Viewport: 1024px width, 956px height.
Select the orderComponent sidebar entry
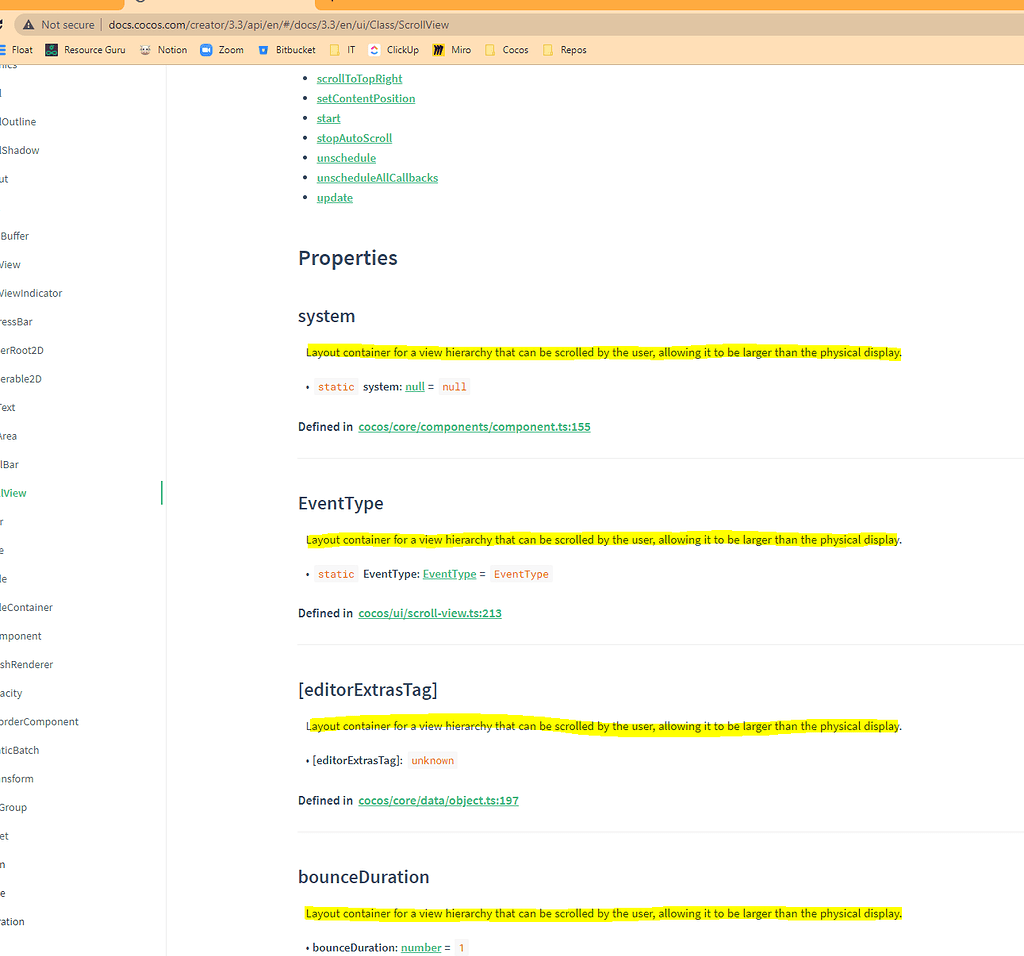tap(39, 722)
